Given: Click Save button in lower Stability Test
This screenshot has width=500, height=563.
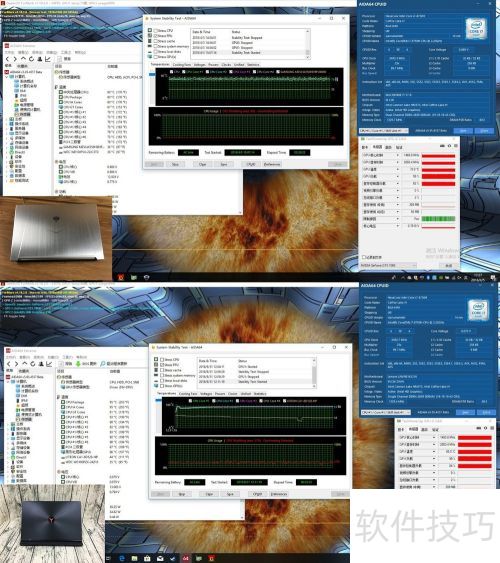Looking at the screenshot, I should click(x=230, y=494).
